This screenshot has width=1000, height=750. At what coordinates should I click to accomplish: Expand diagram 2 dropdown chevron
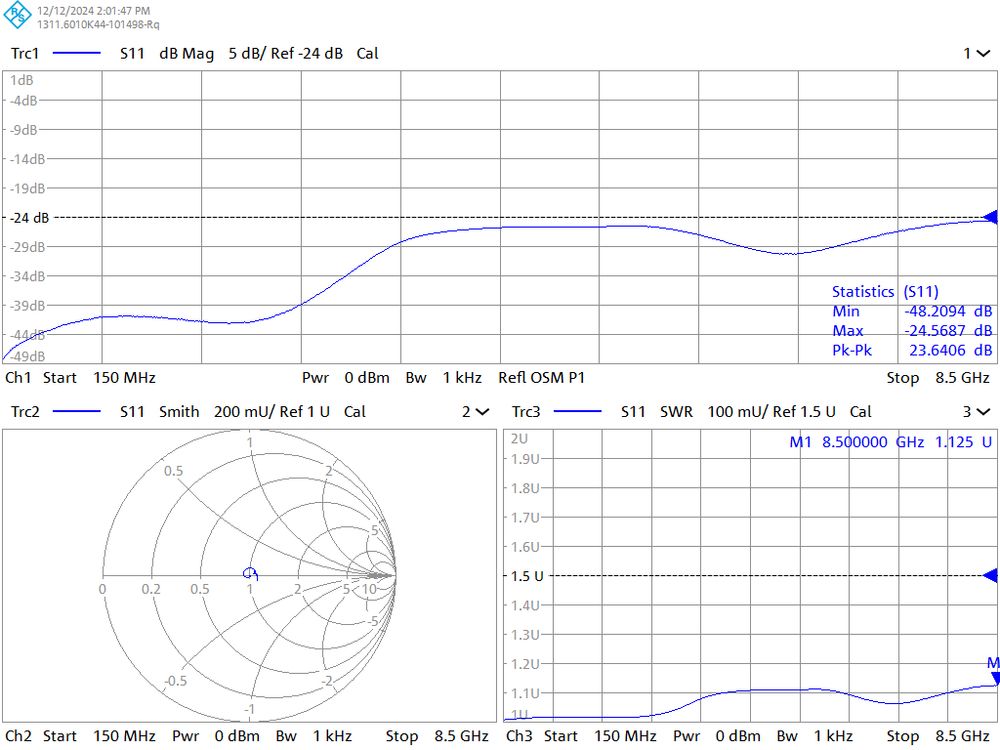(483, 412)
